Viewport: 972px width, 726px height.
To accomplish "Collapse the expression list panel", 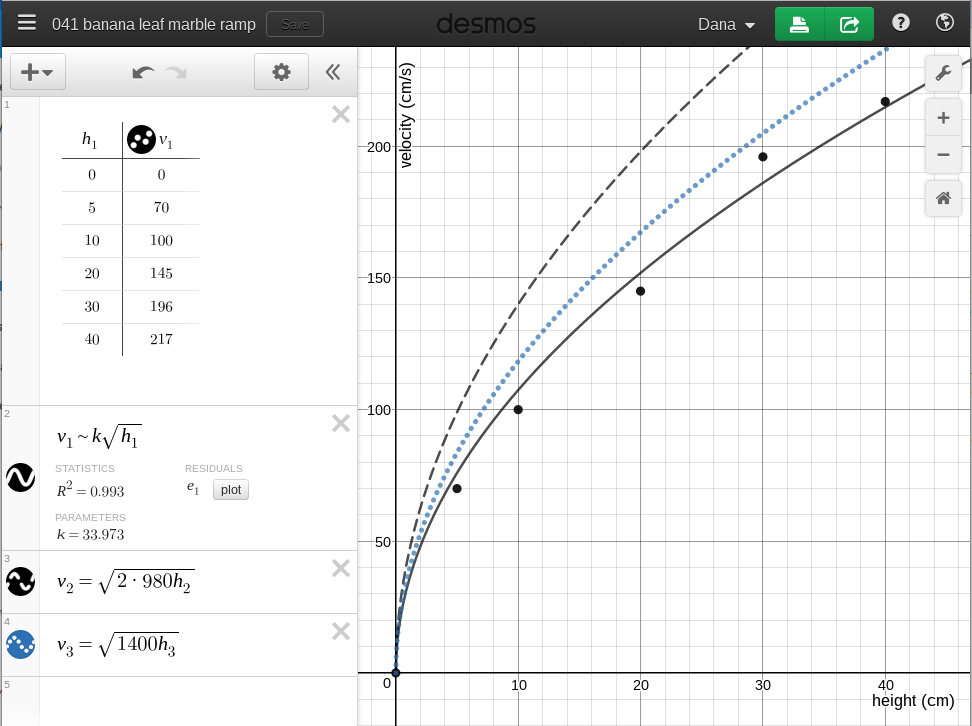I will [x=333, y=72].
